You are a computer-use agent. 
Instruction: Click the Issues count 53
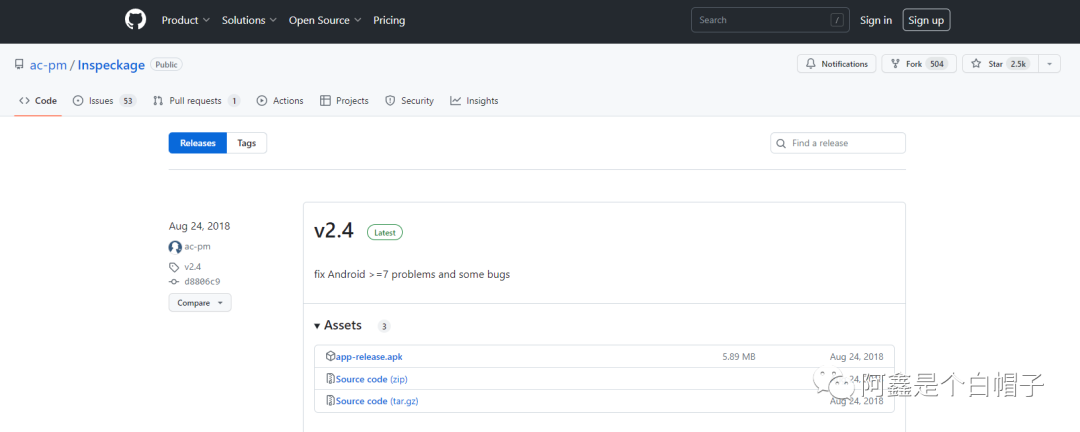point(127,101)
